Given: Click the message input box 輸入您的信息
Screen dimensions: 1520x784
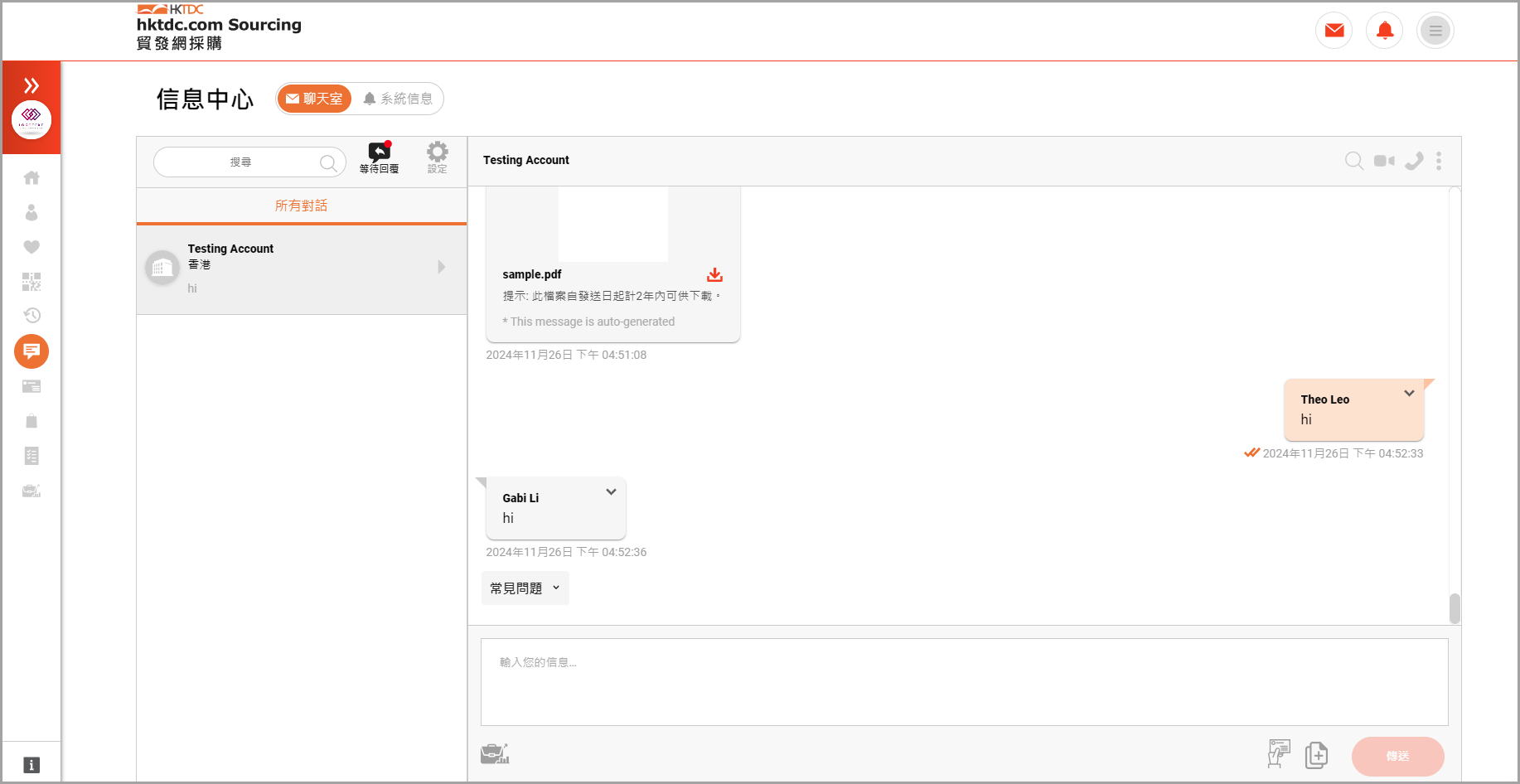Looking at the screenshot, I should point(965,682).
